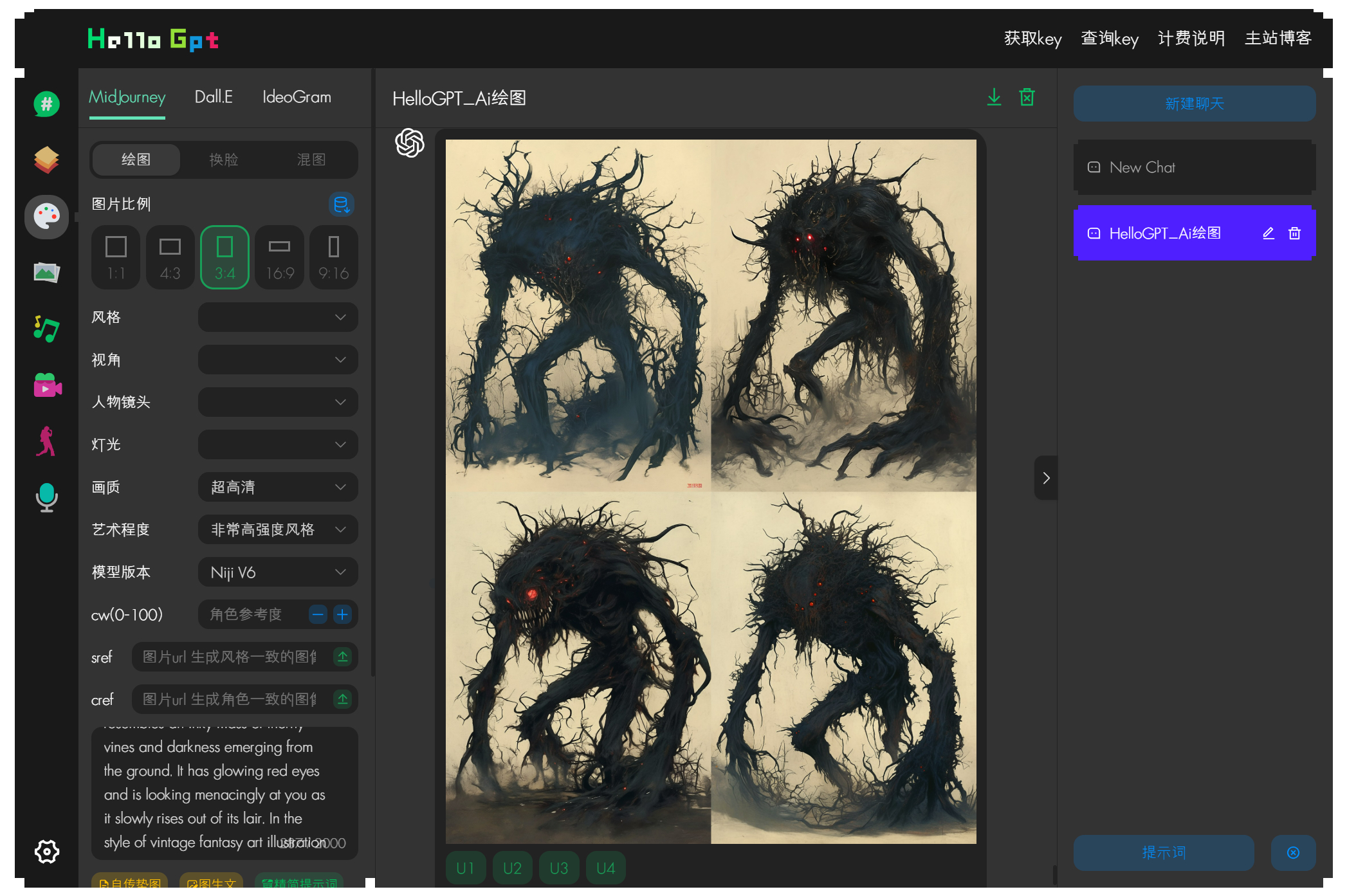
Task: Open the 查询key menu link
Action: coord(1110,39)
